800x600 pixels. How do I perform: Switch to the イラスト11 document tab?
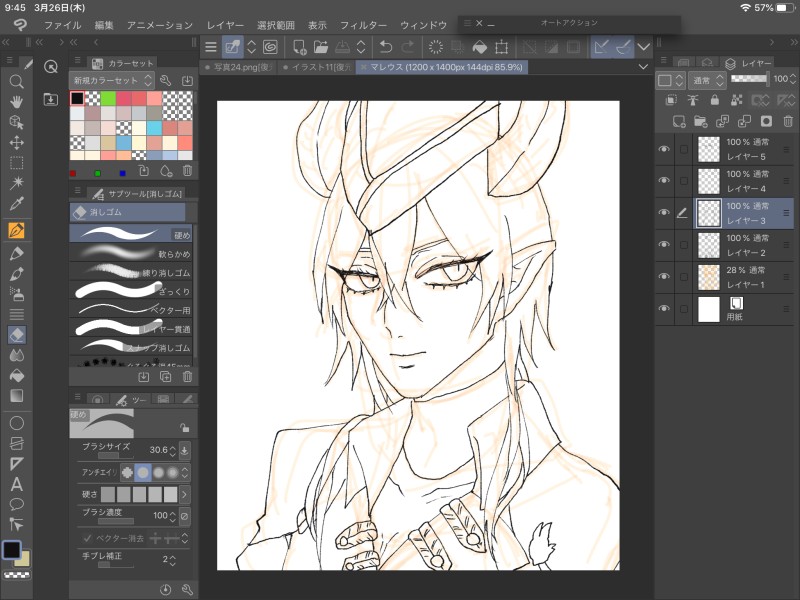pyautogui.click(x=317, y=67)
